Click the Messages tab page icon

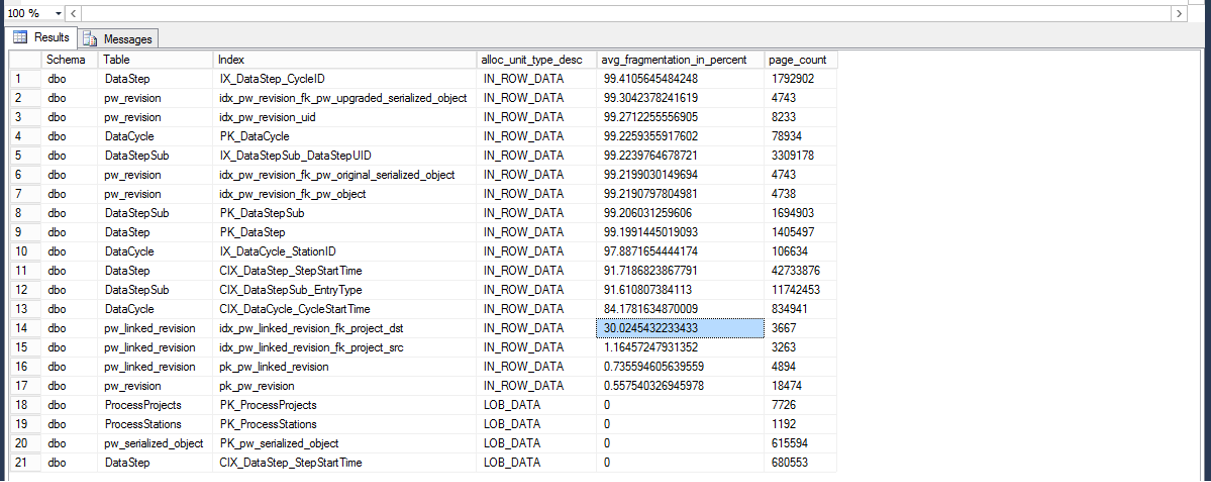(91, 38)
